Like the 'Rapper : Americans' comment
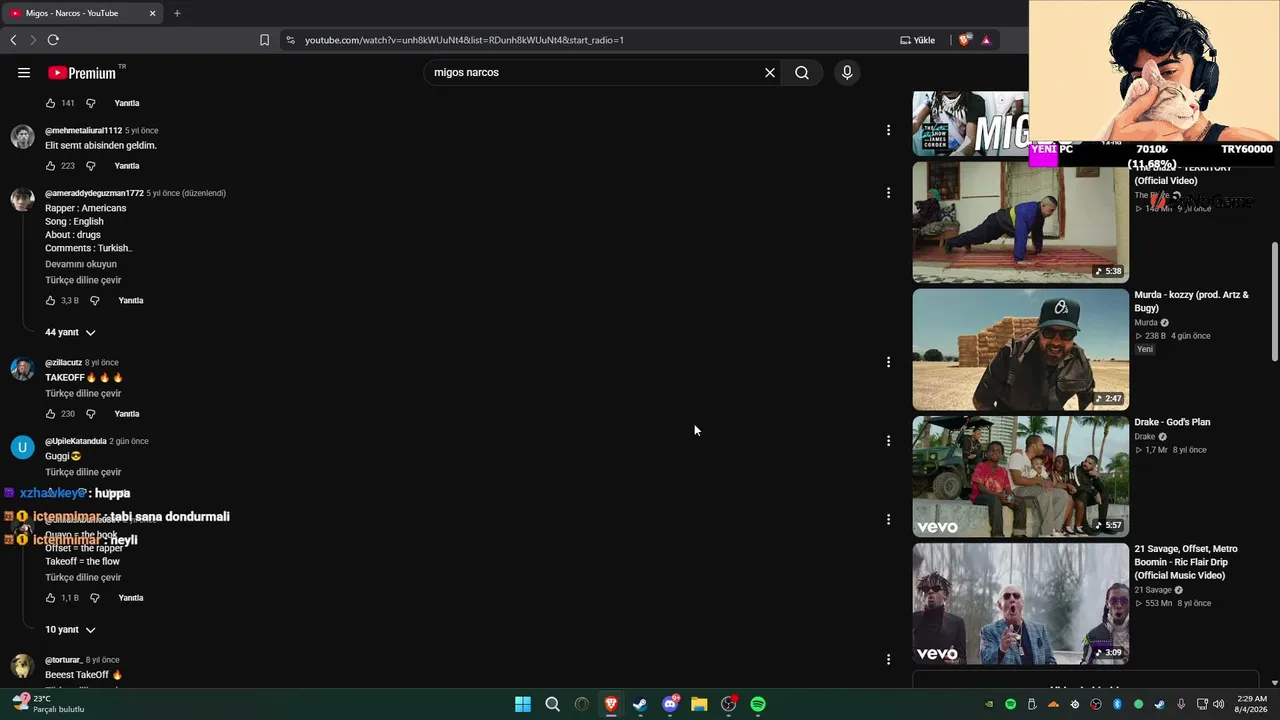This screenshot has height=720, width=1280. tap(50, 301)
